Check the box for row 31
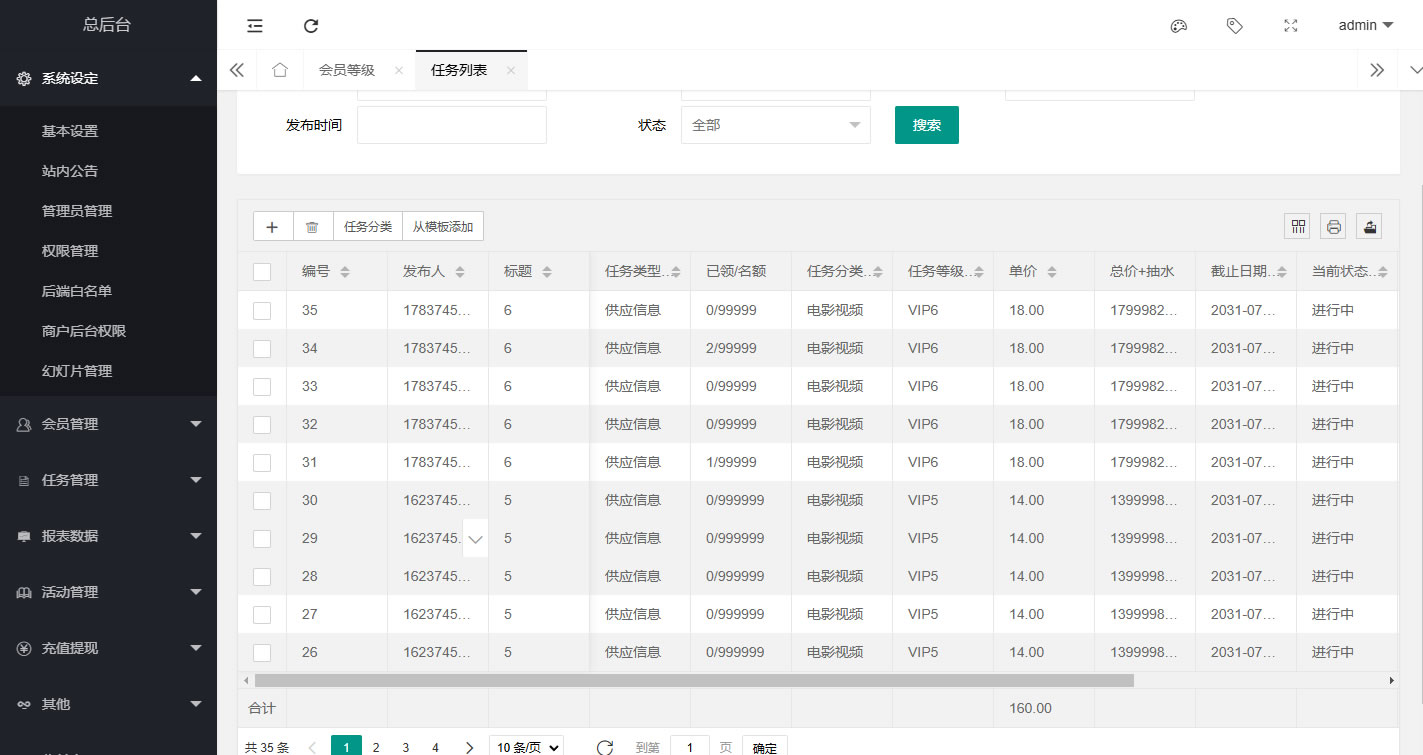This screenshot has height=755, width=1423. (x=262, y=463)
